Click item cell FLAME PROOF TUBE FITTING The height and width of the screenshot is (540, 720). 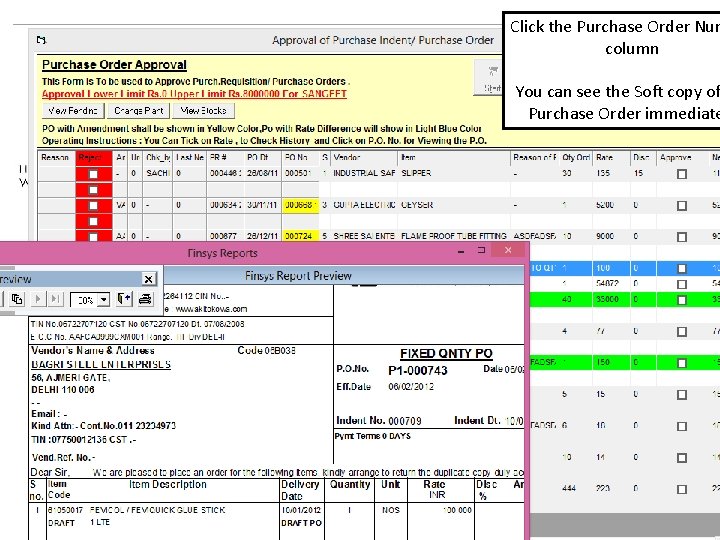(x=454, y=236)
